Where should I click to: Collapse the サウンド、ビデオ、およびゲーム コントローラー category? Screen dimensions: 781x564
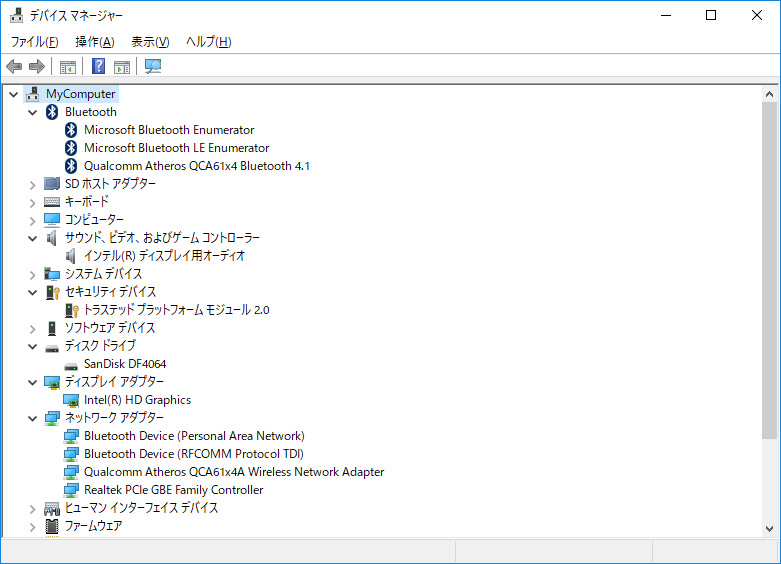tap(33, 239)
